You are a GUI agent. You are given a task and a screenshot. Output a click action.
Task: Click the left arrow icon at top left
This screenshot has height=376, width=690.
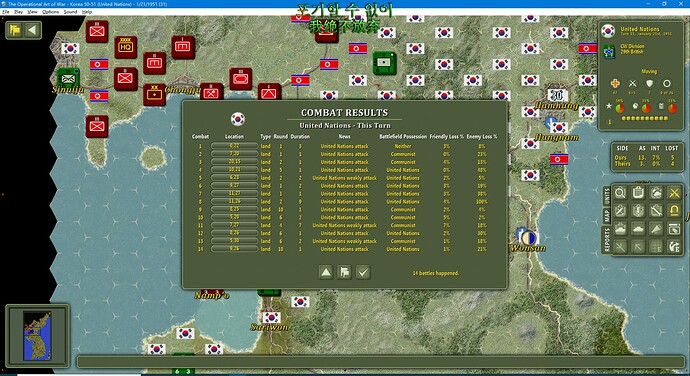(x=32, y=30)
